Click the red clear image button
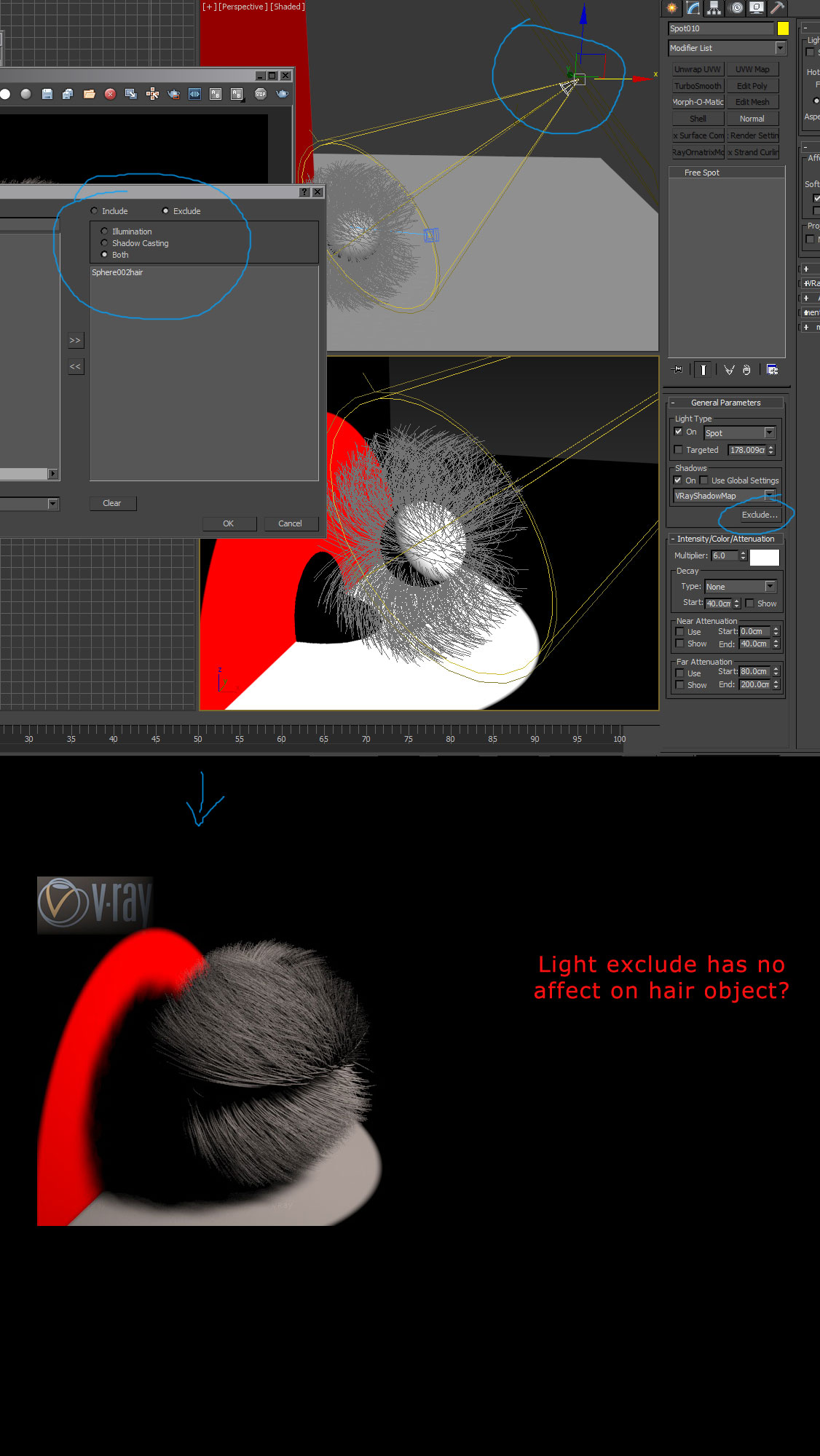 [110, 94]
